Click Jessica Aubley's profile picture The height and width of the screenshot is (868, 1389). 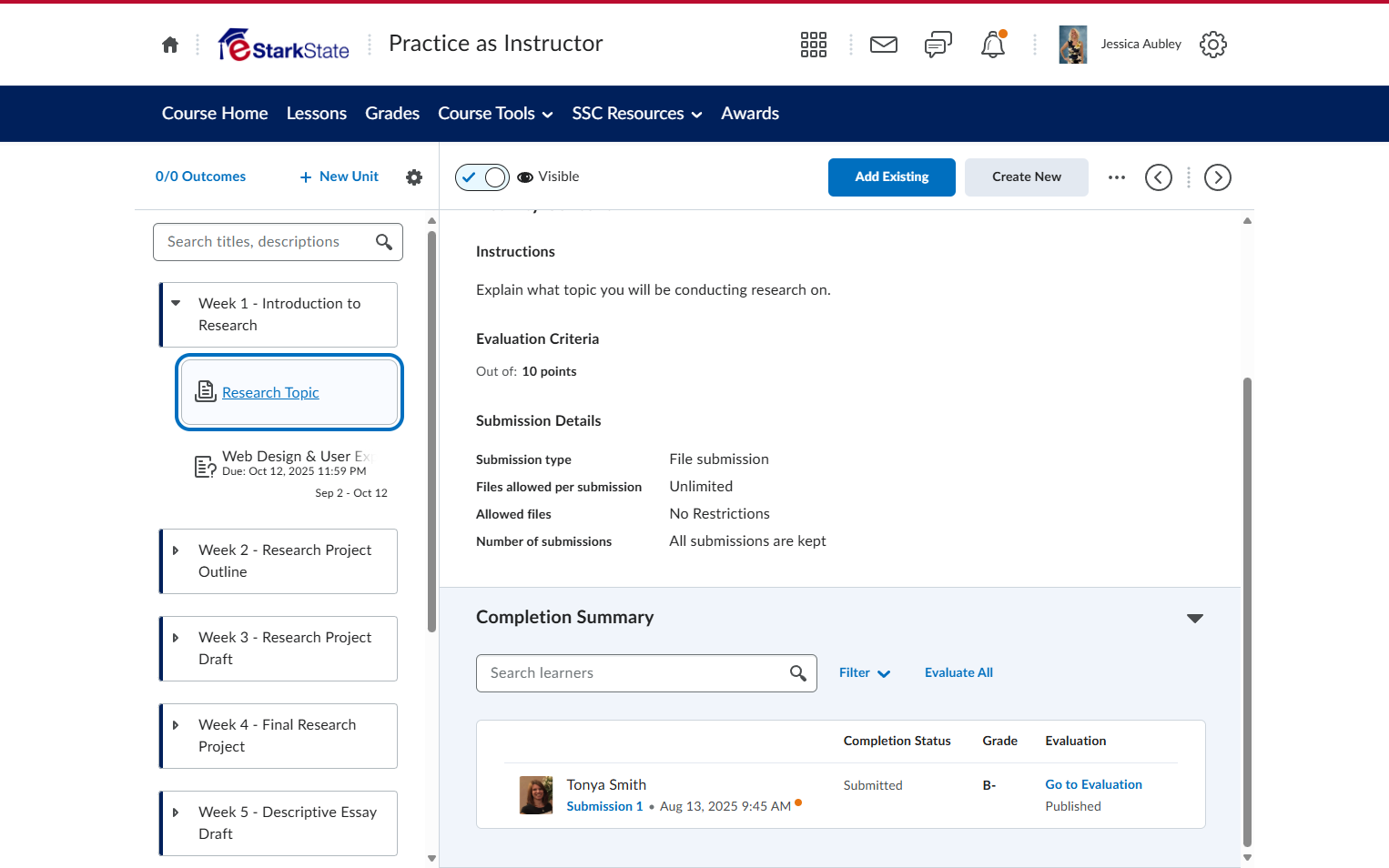(x=1073, y=45)
